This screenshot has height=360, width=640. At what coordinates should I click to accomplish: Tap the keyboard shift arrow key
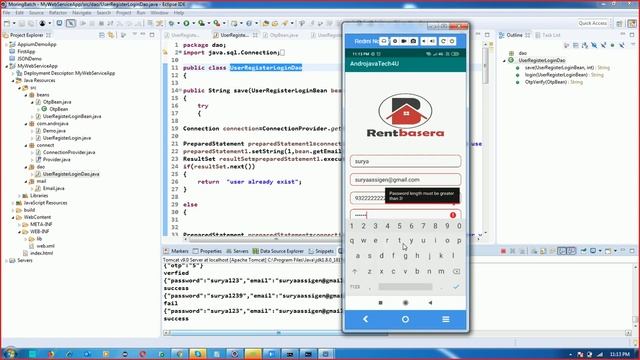click(355, 271)
